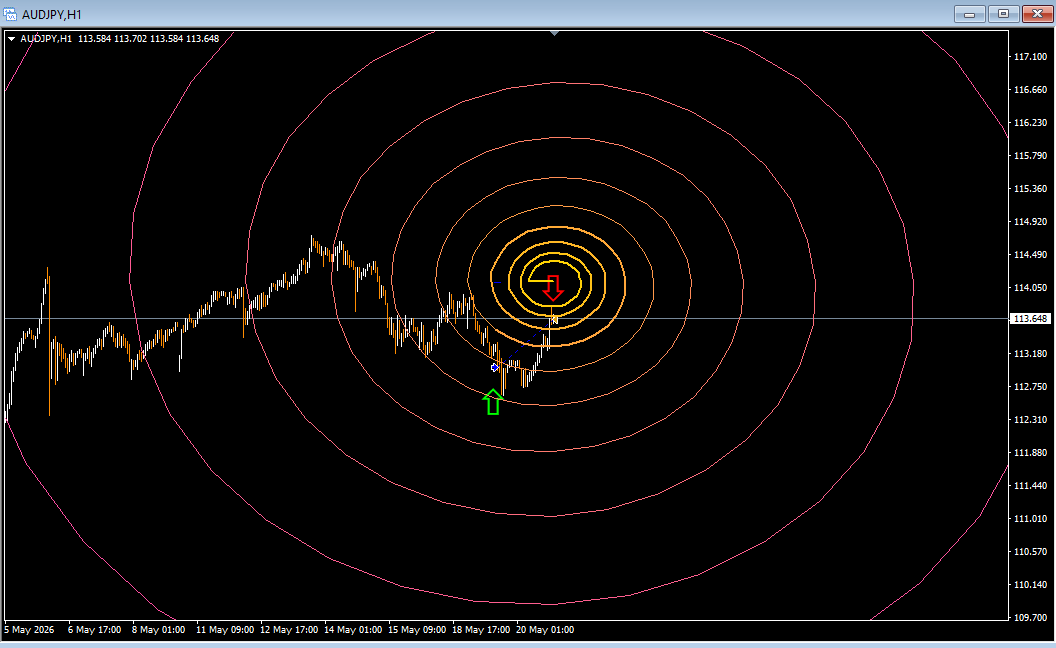Image resolution: width=1056 pixels, height=648 pixels.
Task: Click the 112.750 price scale label
Action: (x=1030, y=387)
